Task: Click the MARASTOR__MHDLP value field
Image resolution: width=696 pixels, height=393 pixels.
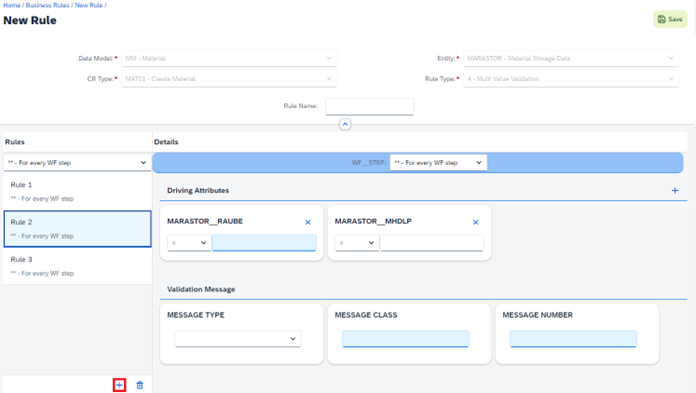Action: tap(432, 243)
